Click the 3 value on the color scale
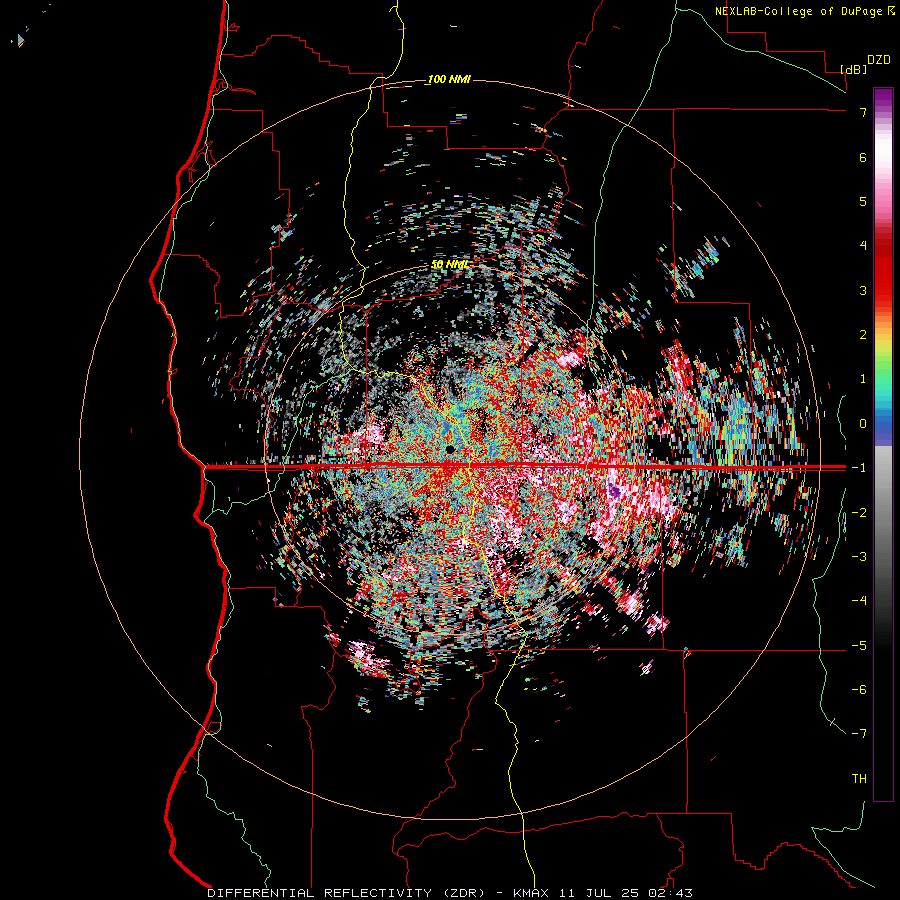The image size is (900, 900). point(863,290)
